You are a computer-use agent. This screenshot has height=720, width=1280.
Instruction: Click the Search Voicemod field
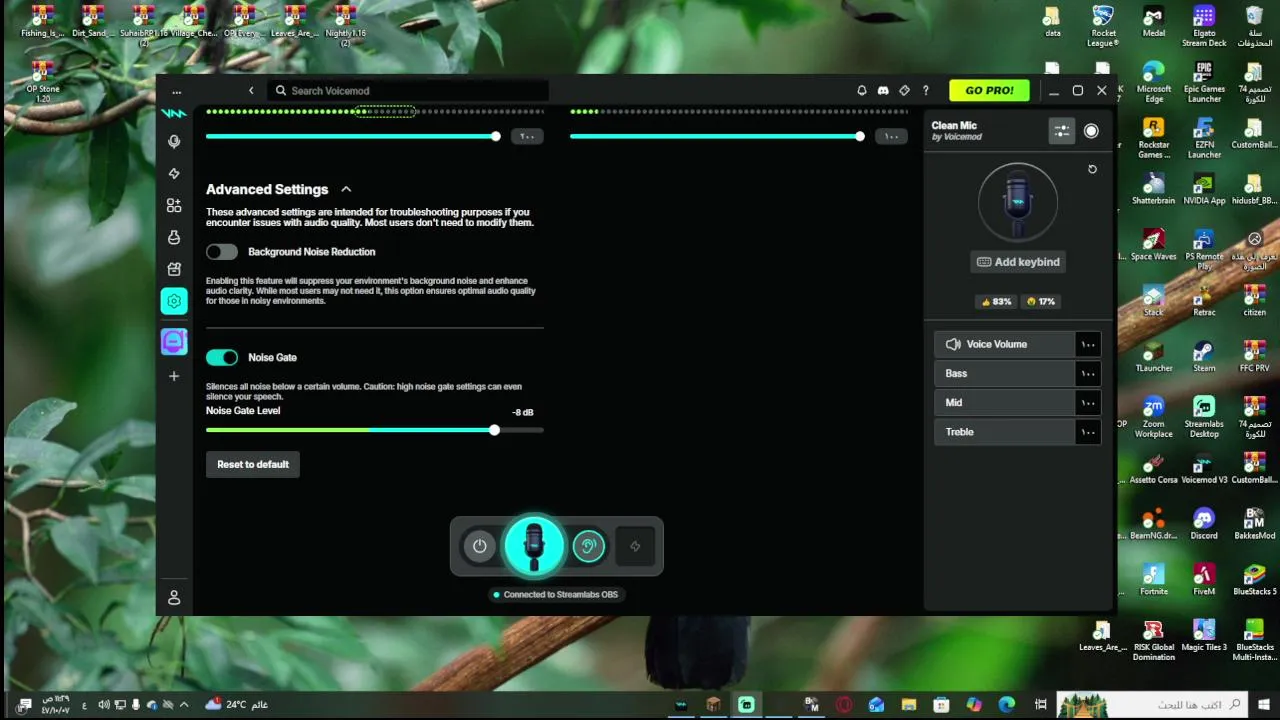pos(408,91)
